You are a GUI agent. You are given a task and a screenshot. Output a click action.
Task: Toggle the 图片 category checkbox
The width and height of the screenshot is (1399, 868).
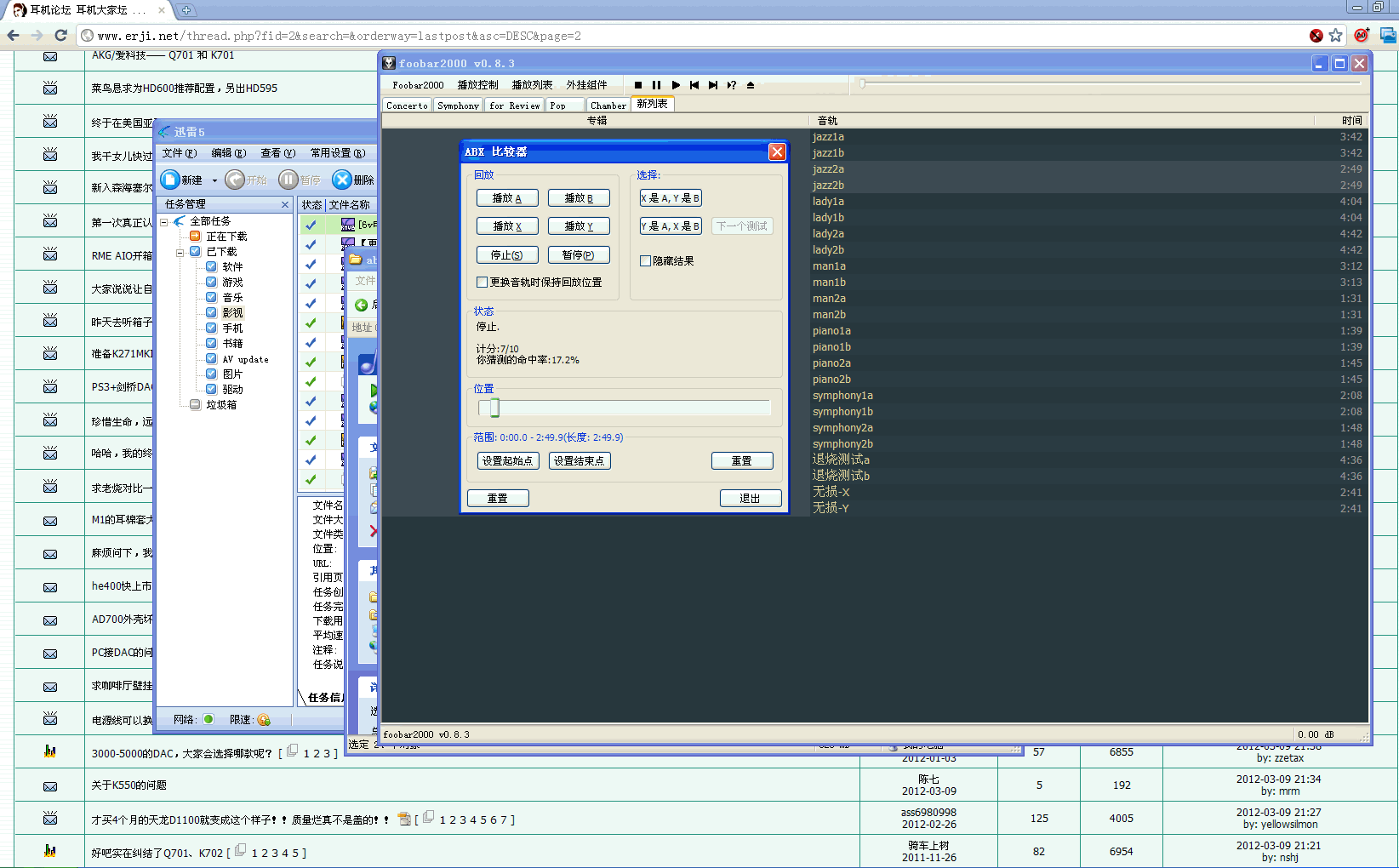(211, 374)
